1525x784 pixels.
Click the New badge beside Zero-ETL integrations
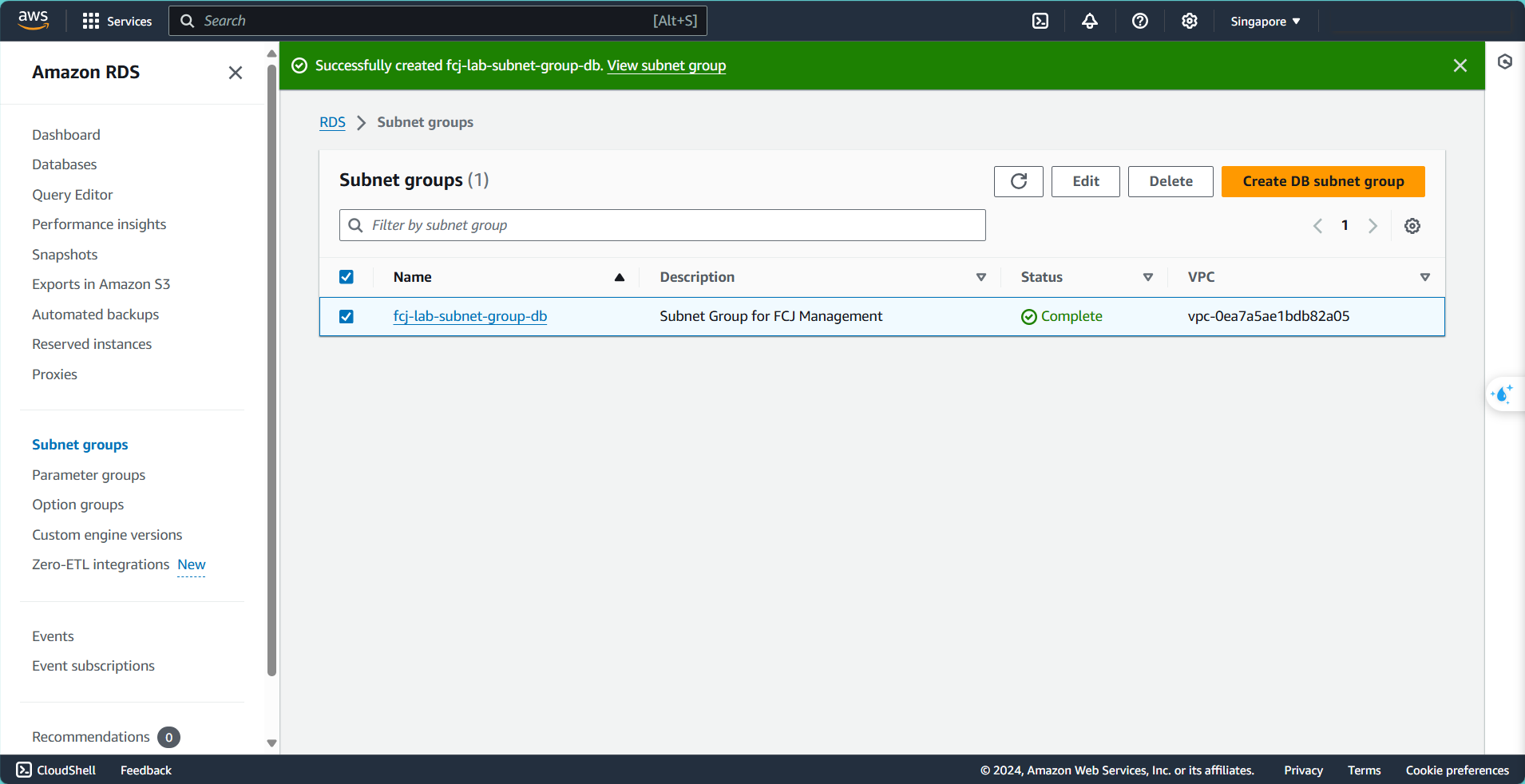tap(192, 565)
